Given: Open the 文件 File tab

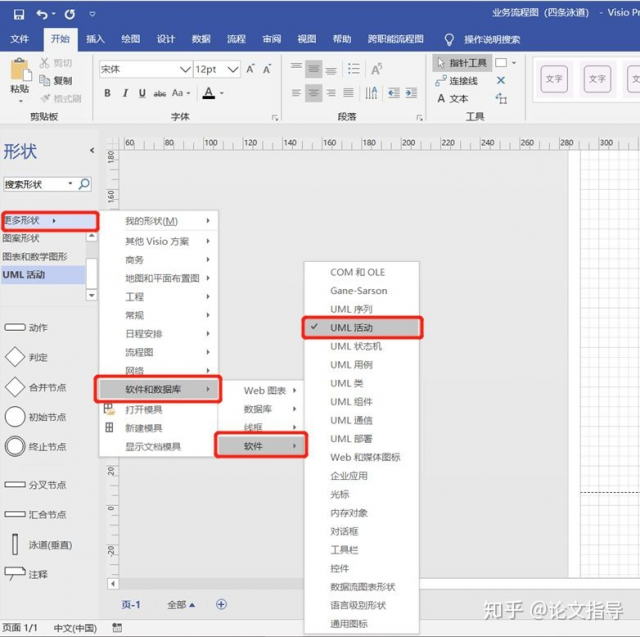Looking at the screenshot, I should [19, 39].
